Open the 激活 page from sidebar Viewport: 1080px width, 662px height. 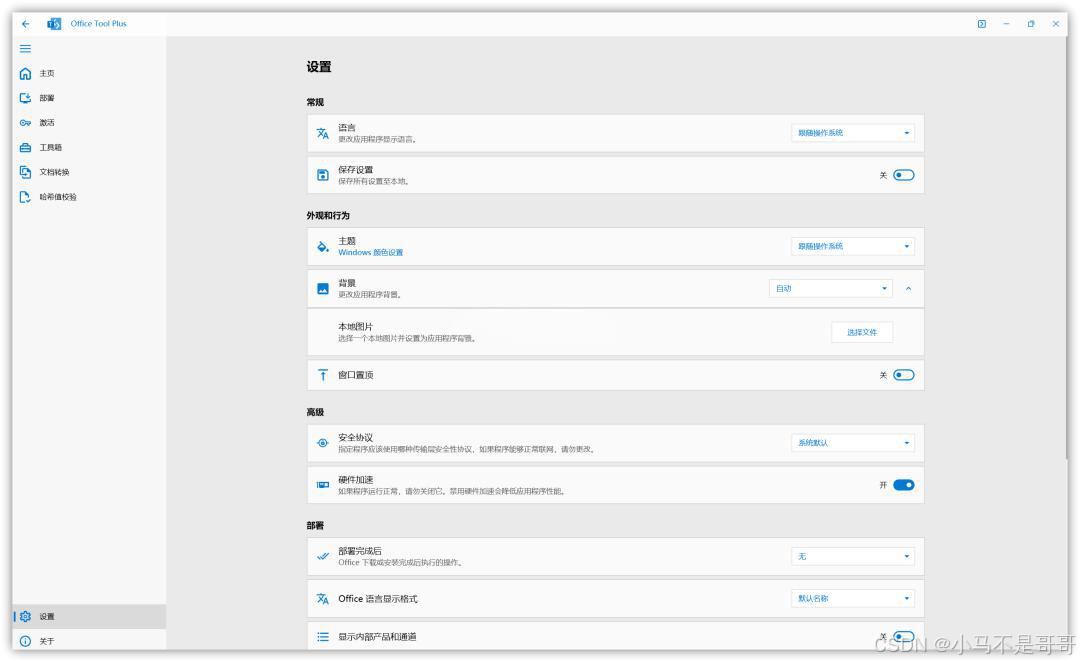89,123
